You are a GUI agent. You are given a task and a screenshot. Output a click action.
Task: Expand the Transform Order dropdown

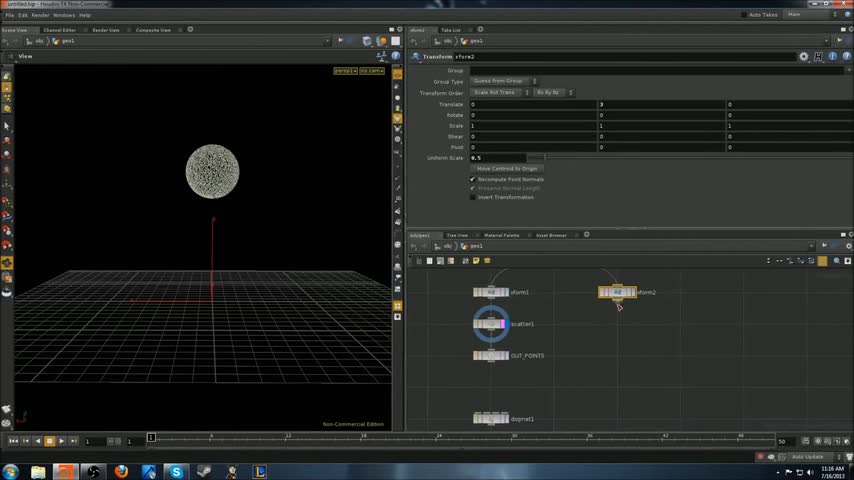click(499, 92)
